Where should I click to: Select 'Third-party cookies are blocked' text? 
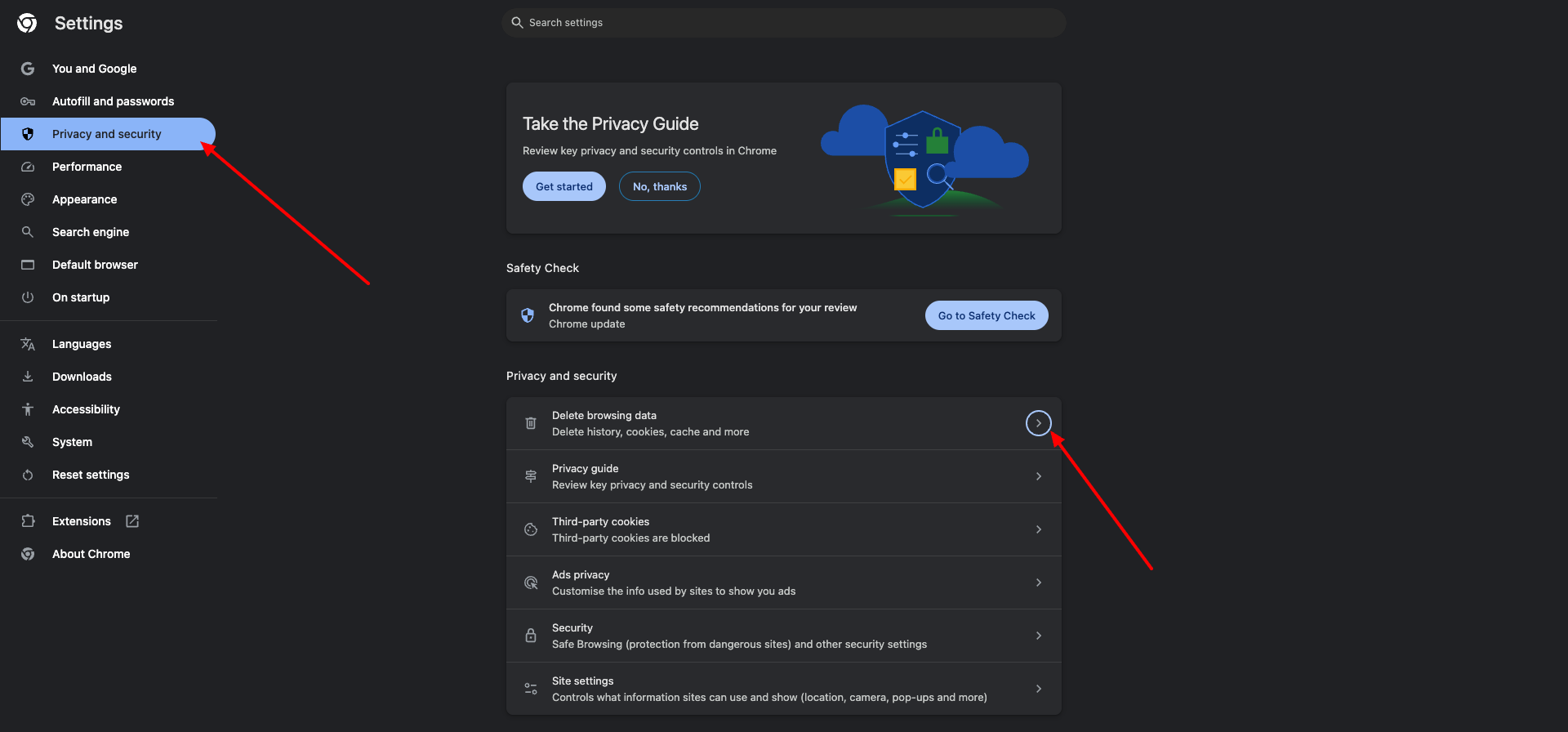(x=631, y=538)
